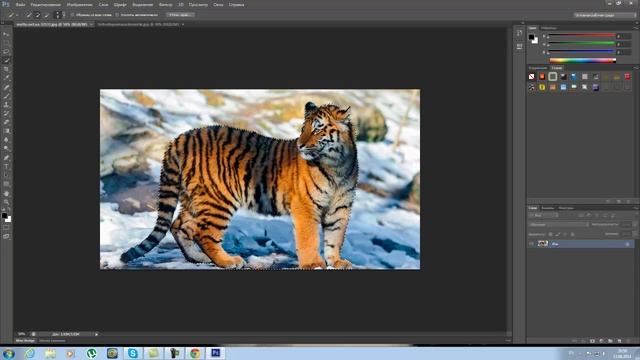Select the Move tool

click(6, 34)
